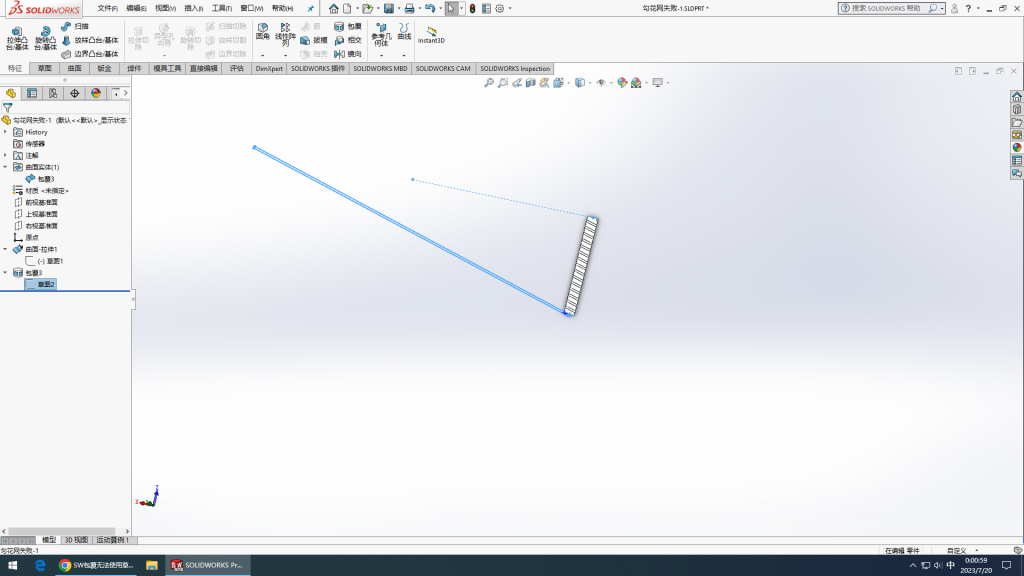Open the Appearances ball in right task pane

[1017, 147]
